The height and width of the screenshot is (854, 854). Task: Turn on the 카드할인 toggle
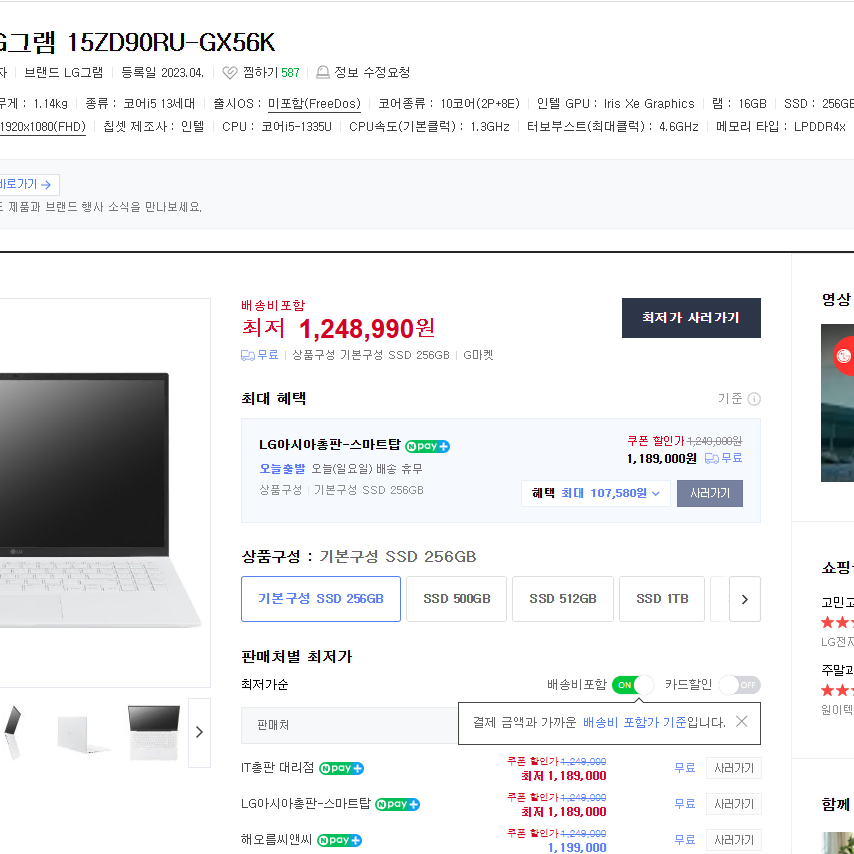point(740,685)
